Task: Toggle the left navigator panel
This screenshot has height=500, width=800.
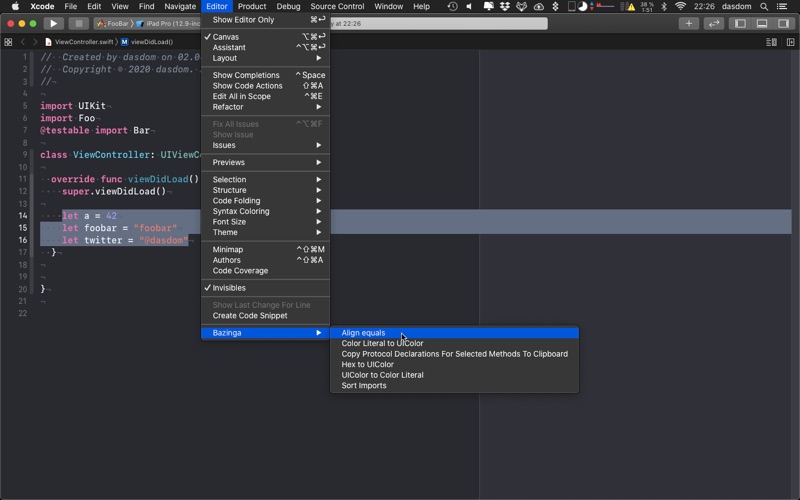Action: (x=740, y=23)
